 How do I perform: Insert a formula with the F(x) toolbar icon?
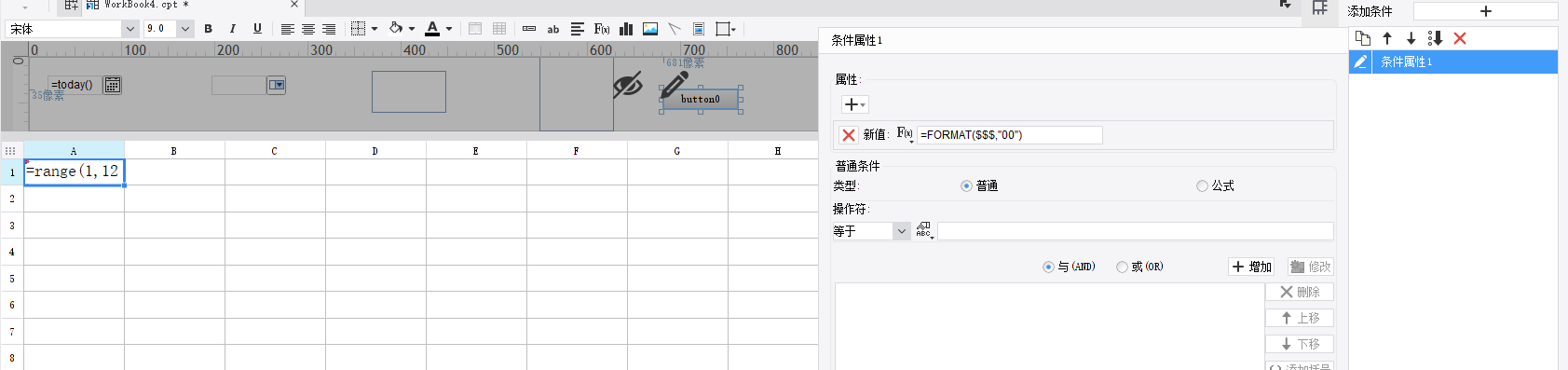(602, 29)
